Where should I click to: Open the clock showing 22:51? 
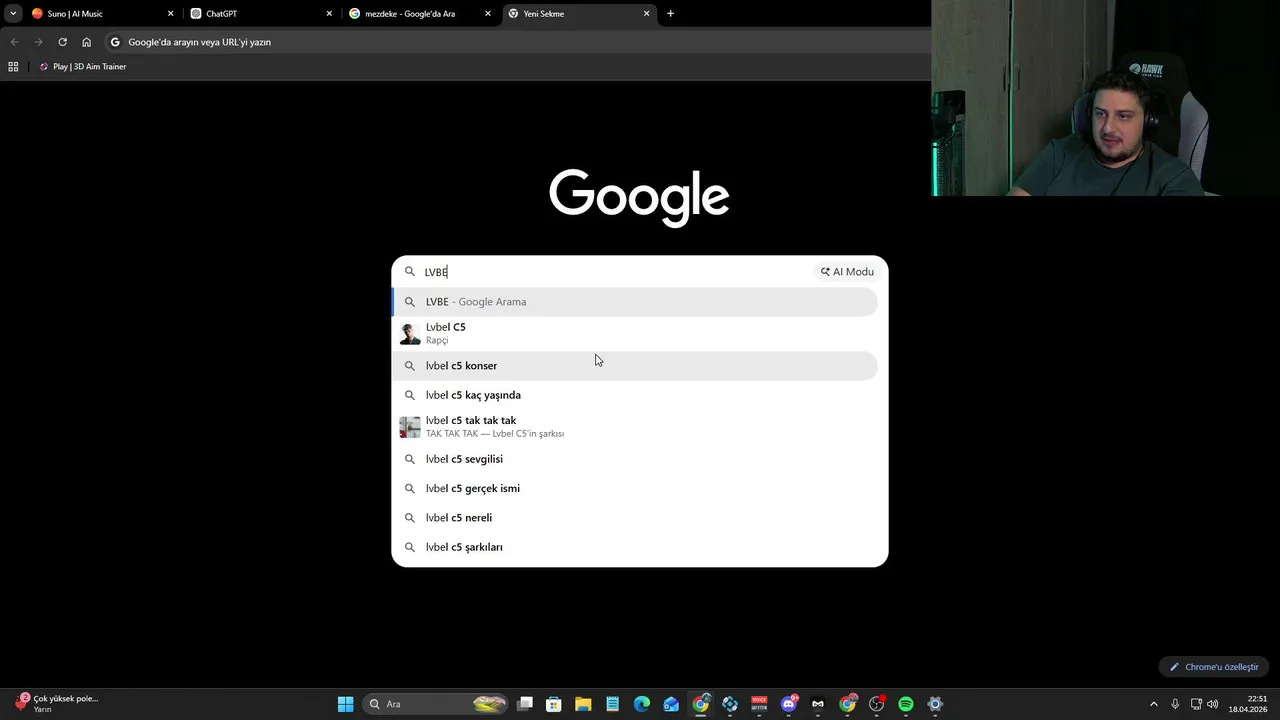1247,704
